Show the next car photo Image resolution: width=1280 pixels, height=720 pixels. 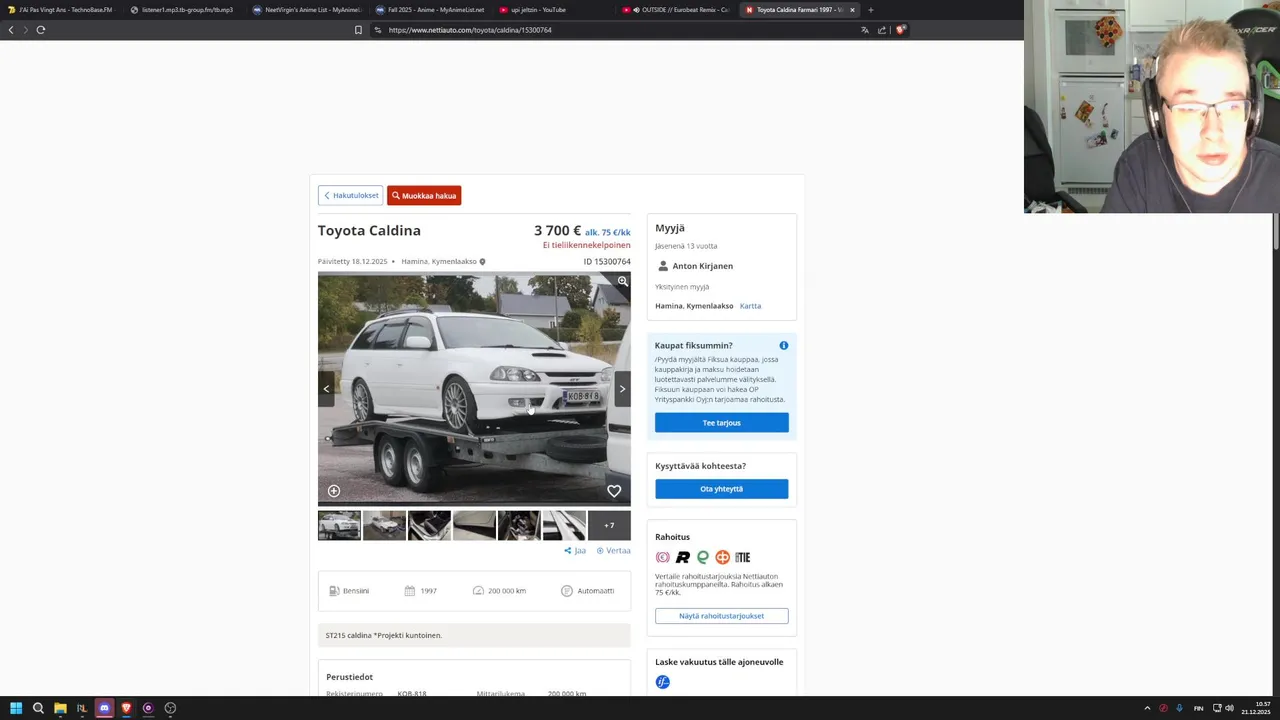(622, 389)
